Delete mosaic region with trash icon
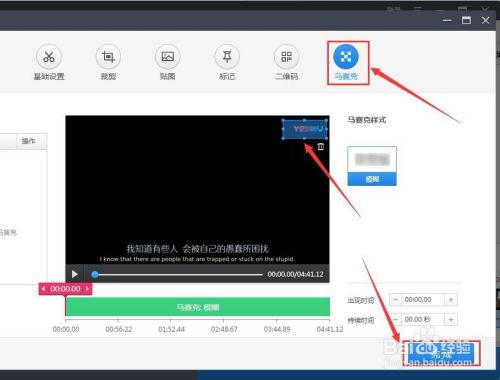 click(321, 146)
